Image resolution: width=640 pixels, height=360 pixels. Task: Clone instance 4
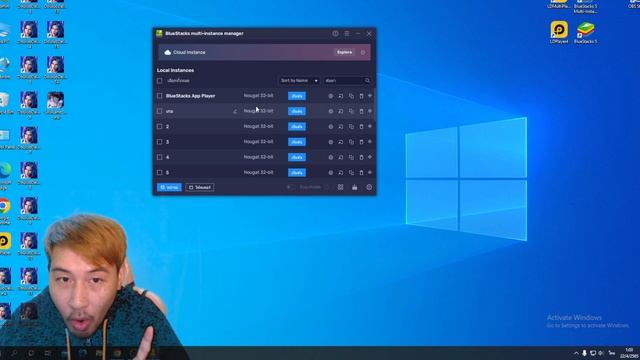click(351, 157)
